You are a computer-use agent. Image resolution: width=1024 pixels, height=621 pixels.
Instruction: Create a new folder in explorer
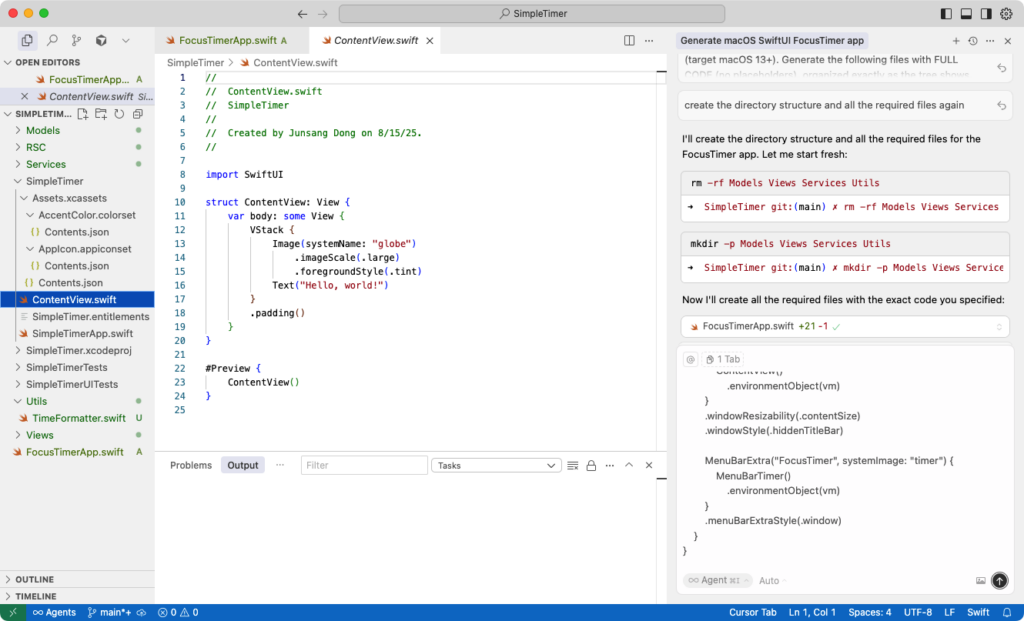(101, 114)
